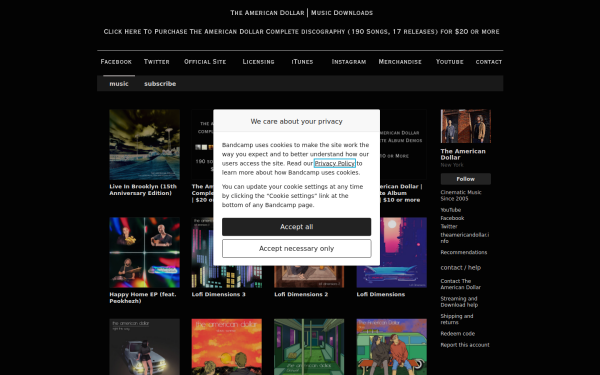Open iTunes in the navigation bar
Viewport: 600px width, 375px height.
pos(302,62)
